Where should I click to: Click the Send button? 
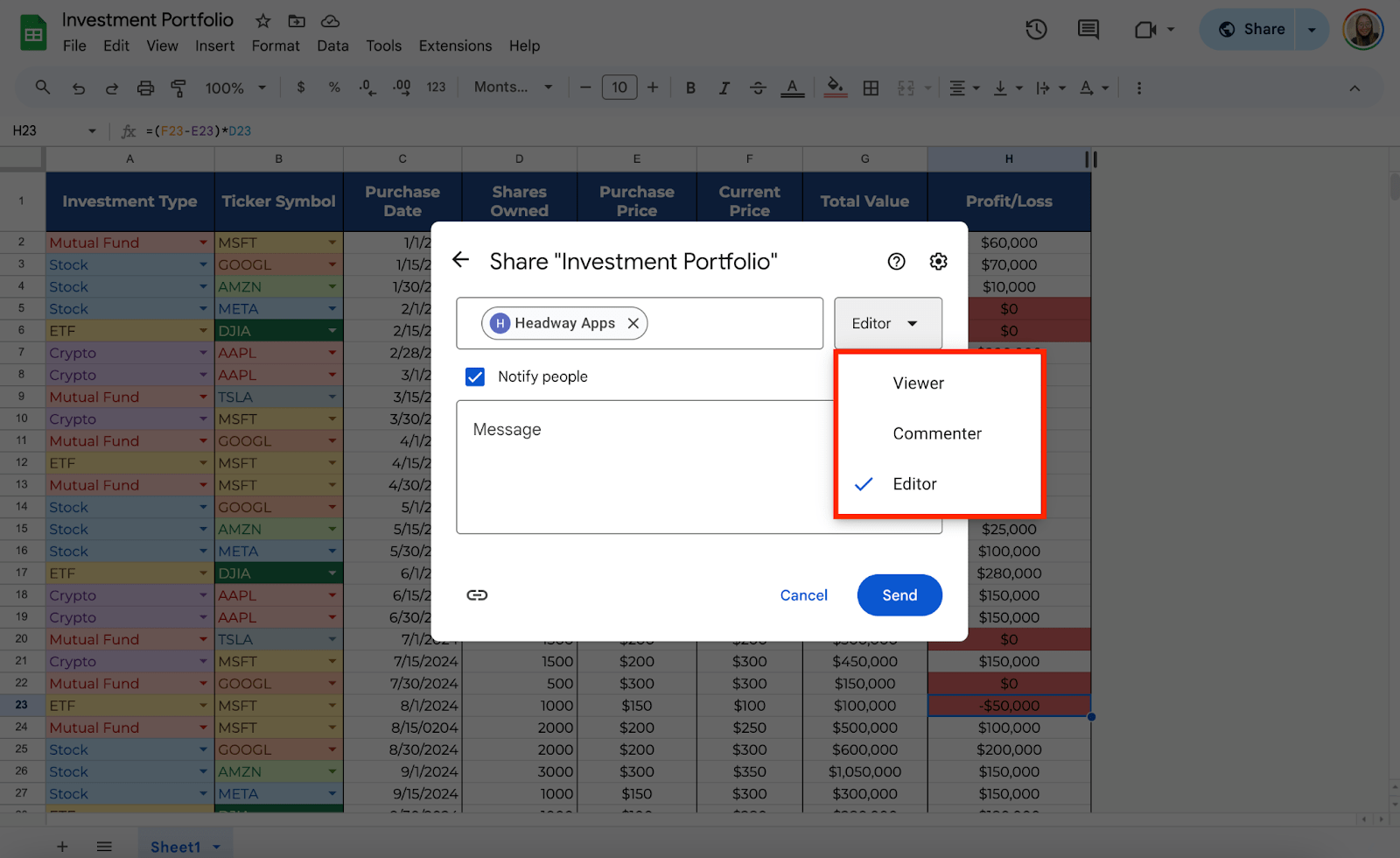point(899,595)
